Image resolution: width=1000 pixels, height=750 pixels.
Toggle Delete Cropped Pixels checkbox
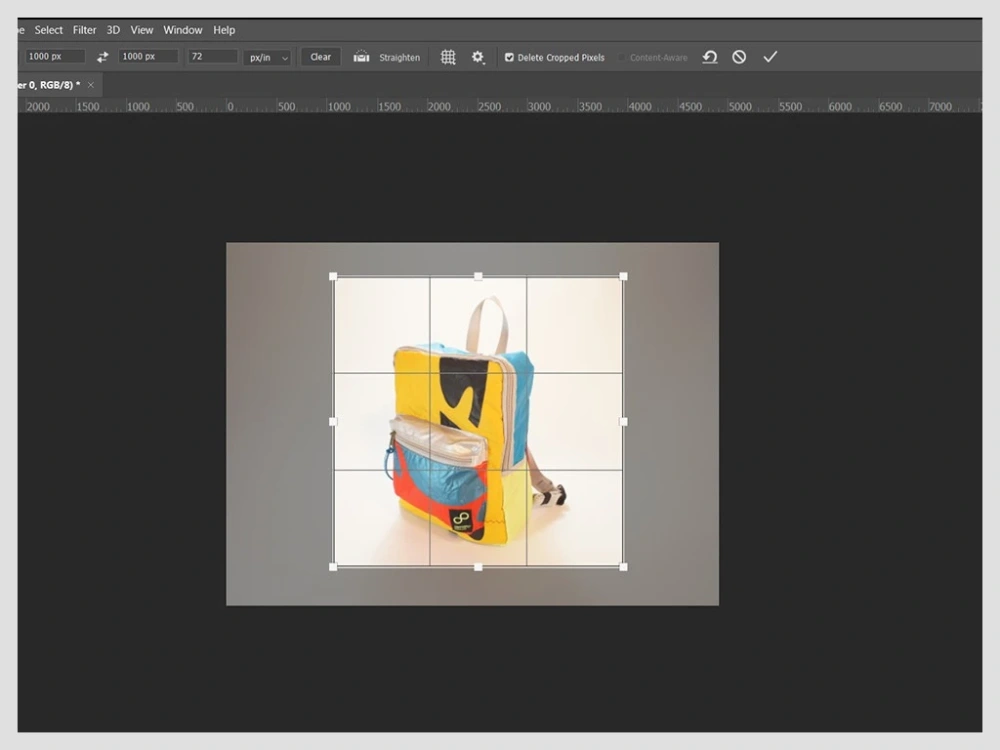click(x=509, y=57)
